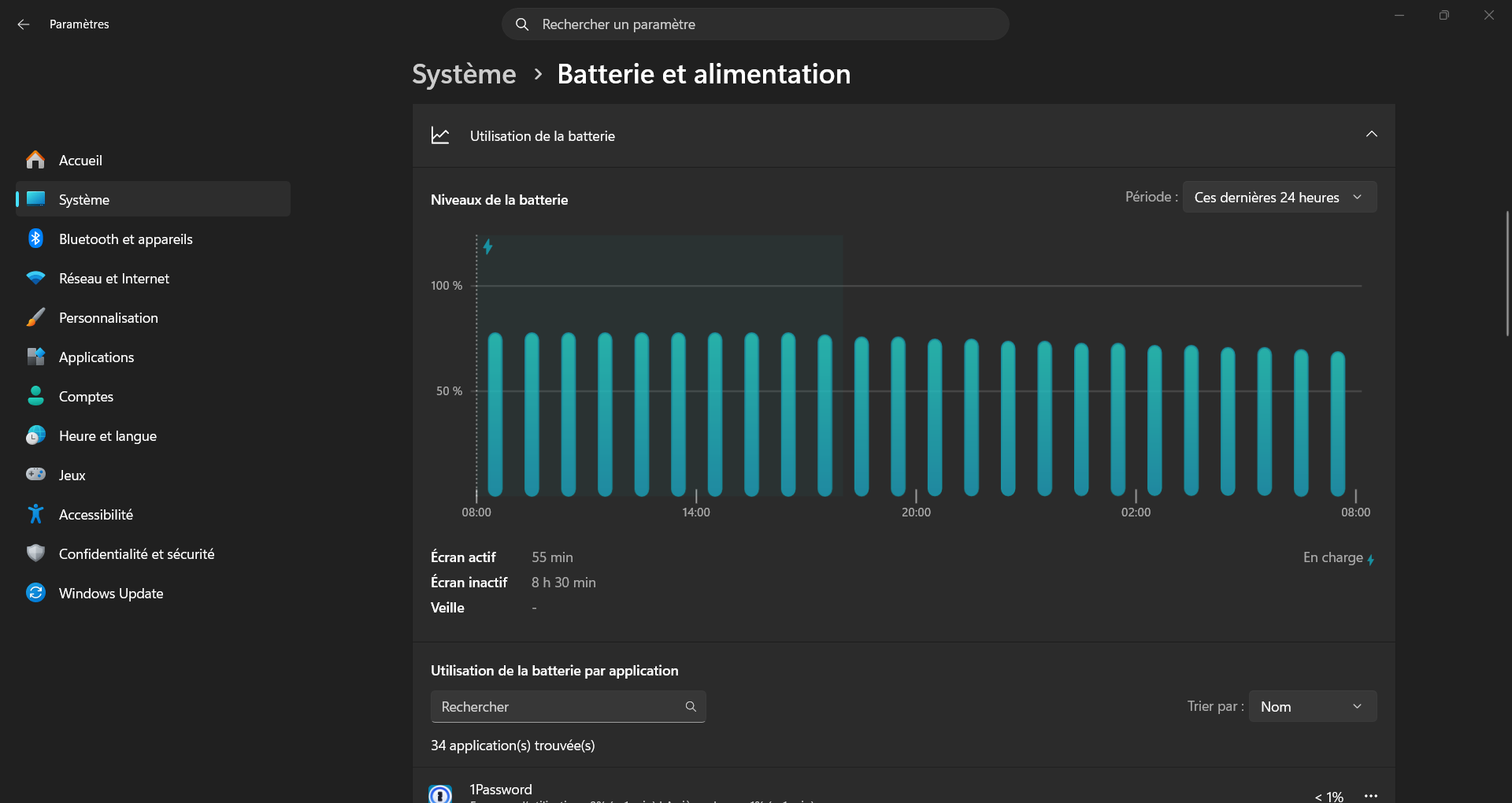The width and height of the screenshot is (1512, 803).
Task: Open Bluetooth et appareils settings
Action: point(153,239)
